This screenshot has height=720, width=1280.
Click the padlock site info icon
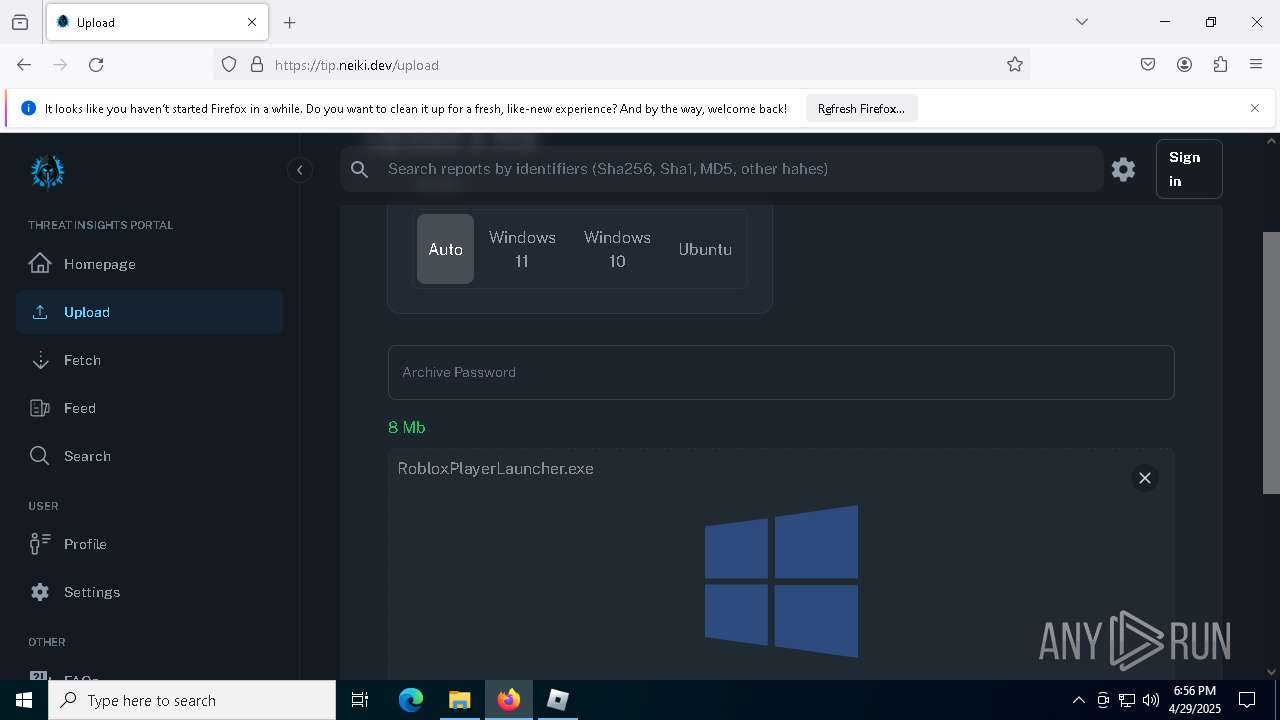257,64
